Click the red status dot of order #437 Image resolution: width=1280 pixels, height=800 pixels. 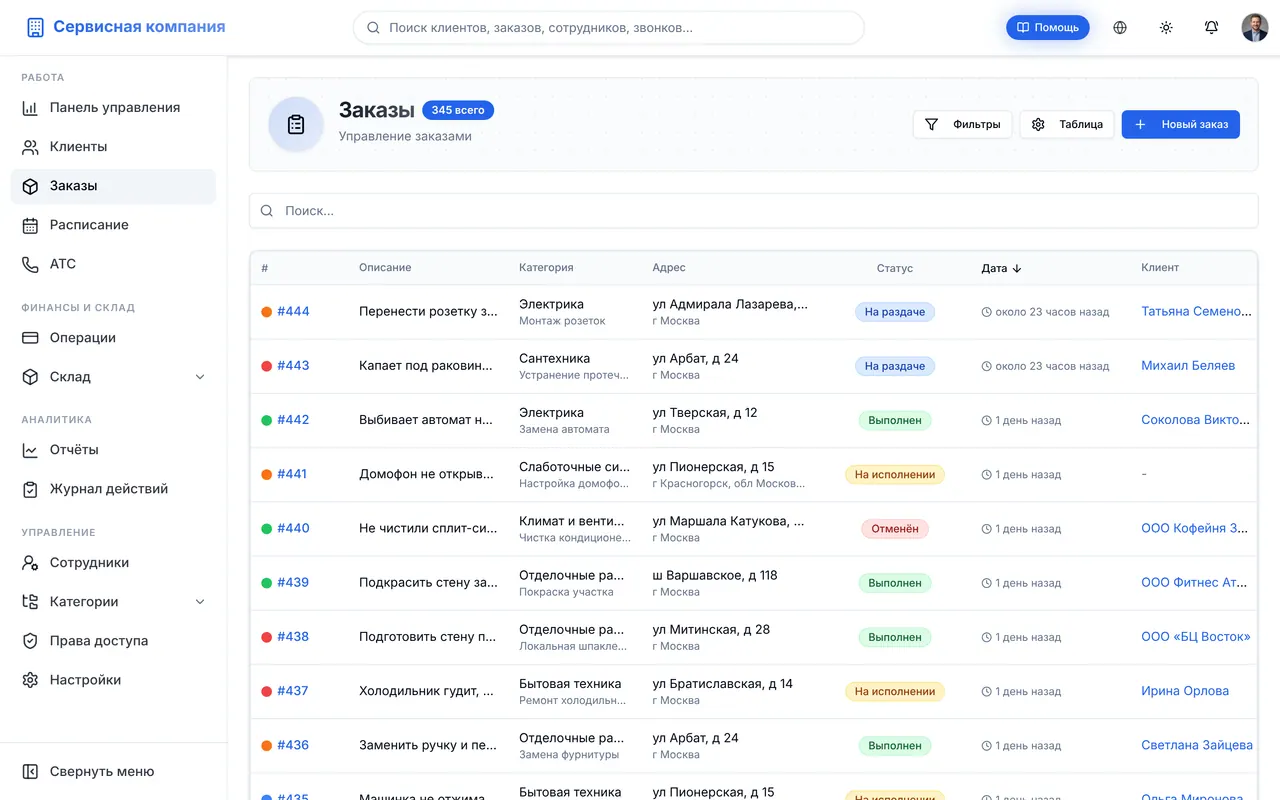point(267,691)
